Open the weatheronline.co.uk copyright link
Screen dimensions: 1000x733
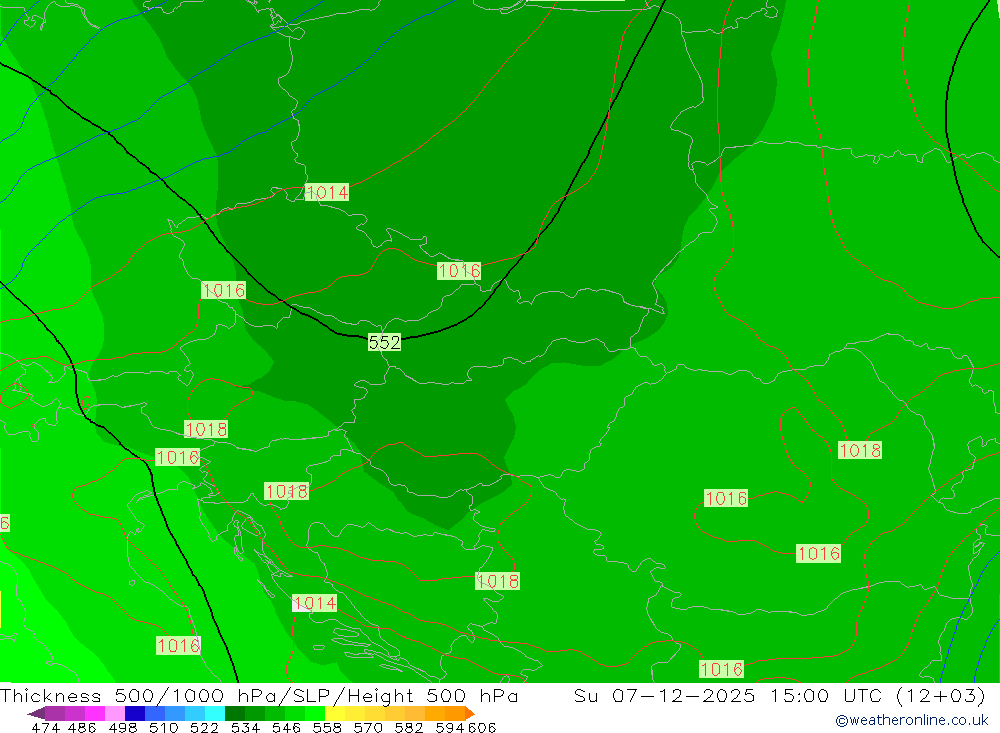[911, 720]
